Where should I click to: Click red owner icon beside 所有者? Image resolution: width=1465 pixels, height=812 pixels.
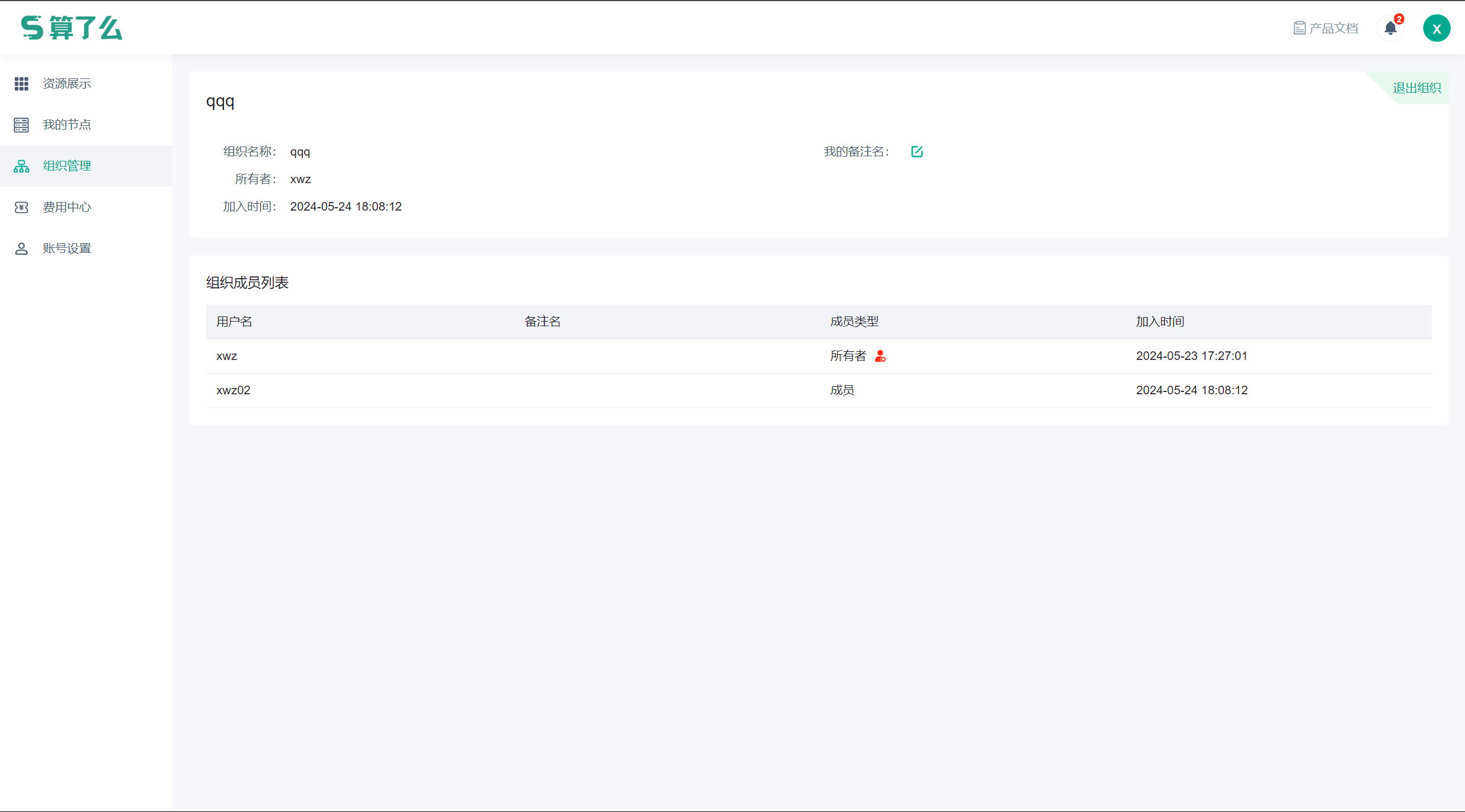880,356
